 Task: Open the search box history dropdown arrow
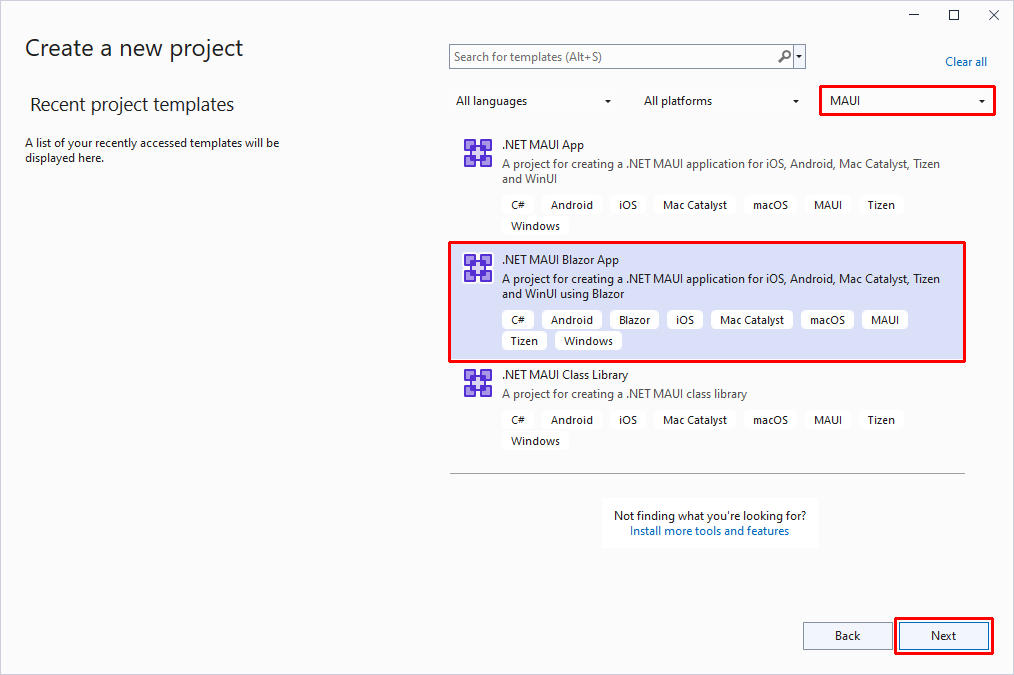[x=799, y=57]
